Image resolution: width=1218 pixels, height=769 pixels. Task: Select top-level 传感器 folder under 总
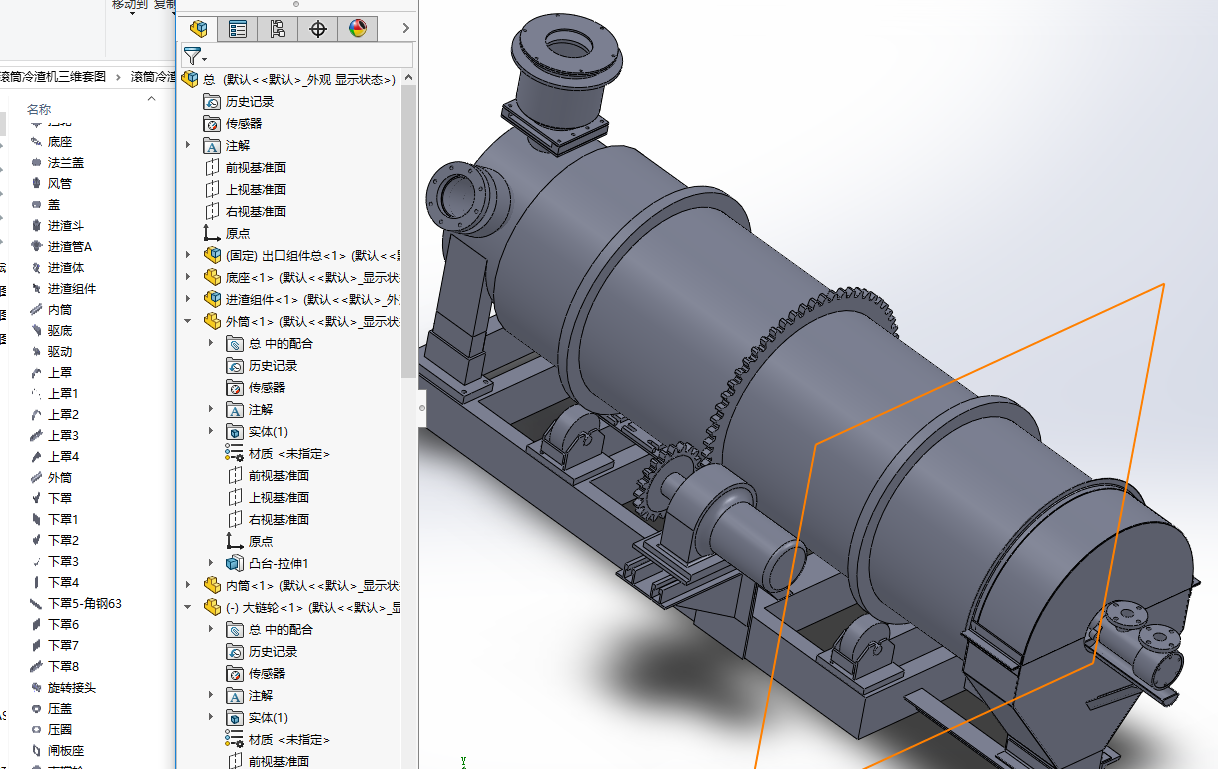pyautogui.click(x=244, y=123)
